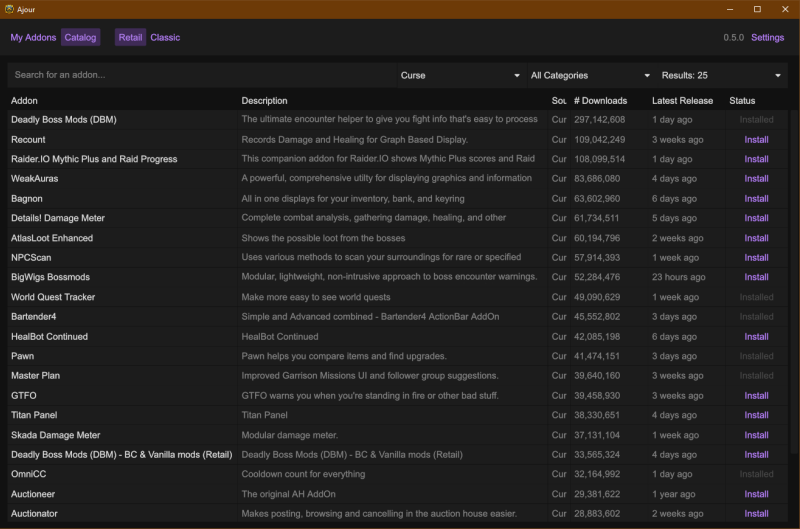Install the Recount addon

[756, 139]
